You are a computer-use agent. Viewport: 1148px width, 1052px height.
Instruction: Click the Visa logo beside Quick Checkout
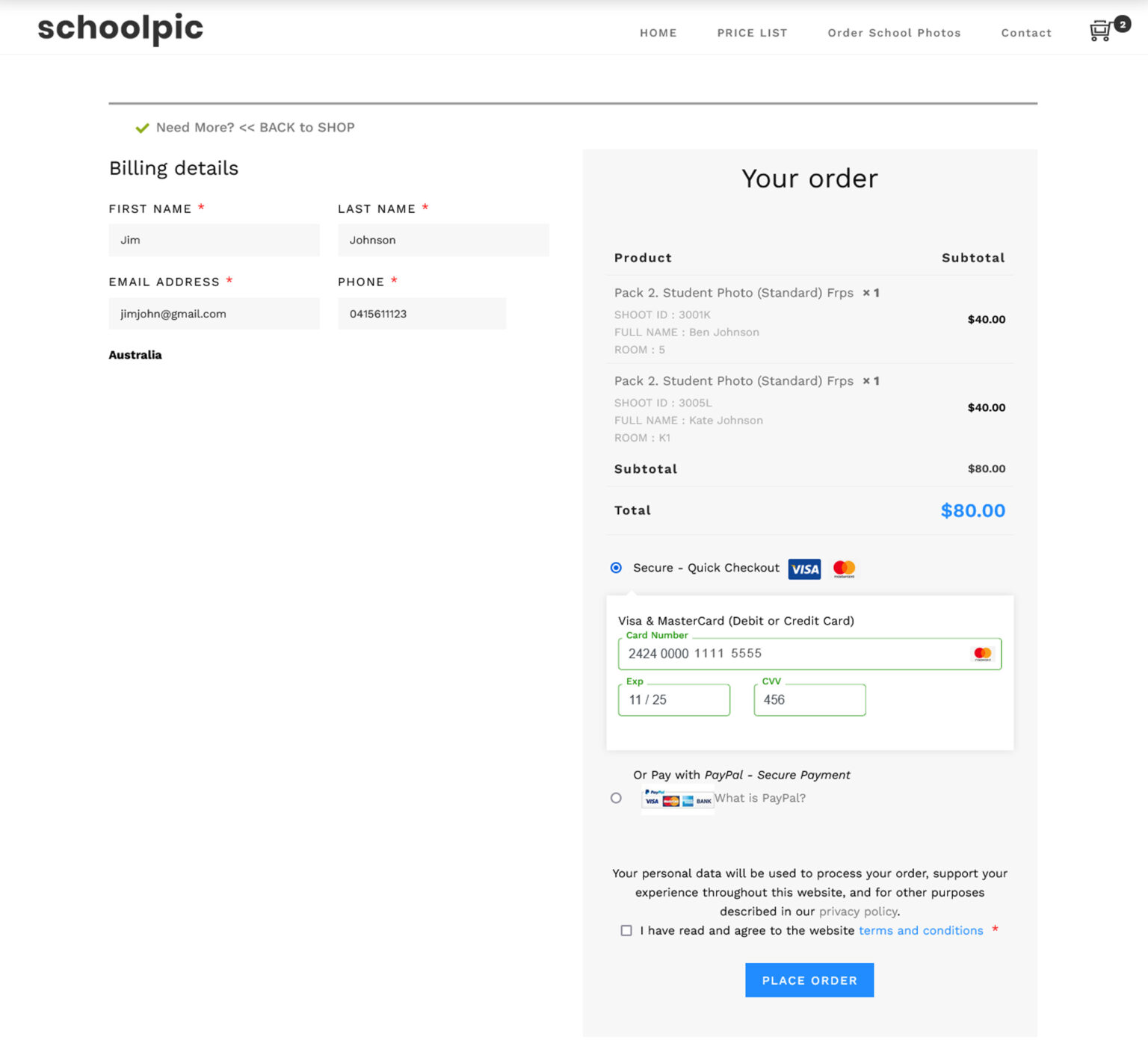[804, 569]
